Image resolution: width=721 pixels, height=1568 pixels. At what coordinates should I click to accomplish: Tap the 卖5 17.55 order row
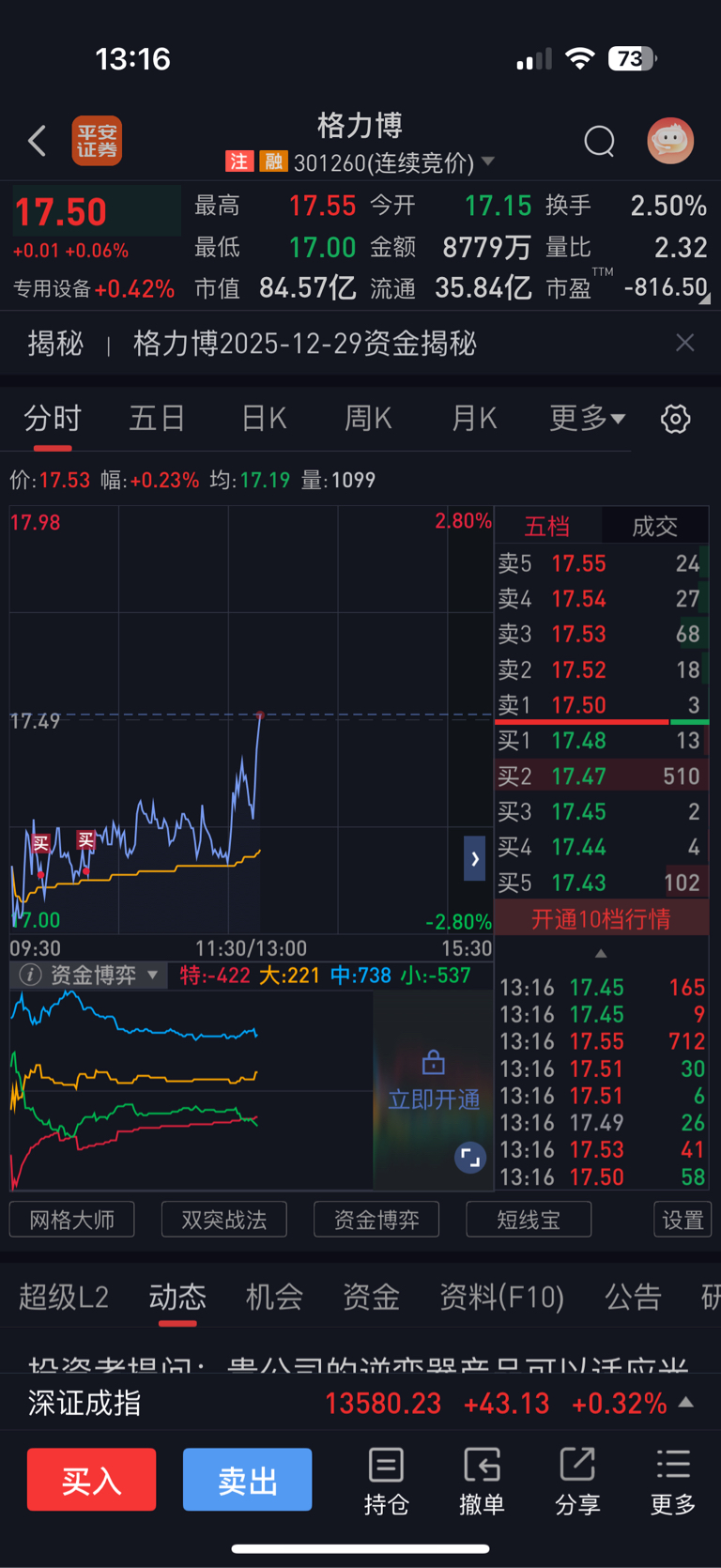coord(602,563)
